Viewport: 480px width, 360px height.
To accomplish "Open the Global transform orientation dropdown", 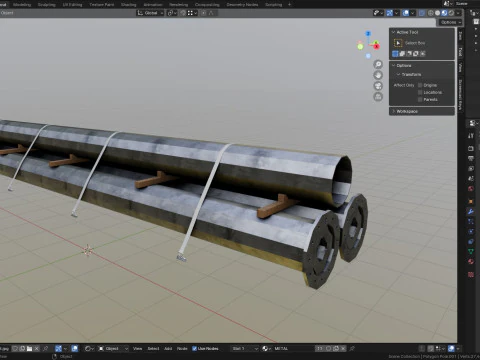I will (x=150, y=13).
